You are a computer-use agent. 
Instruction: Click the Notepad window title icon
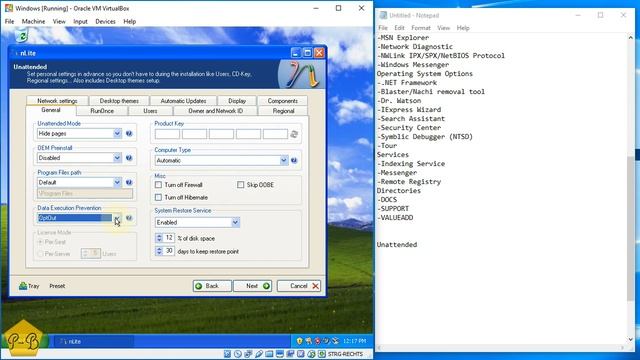tap(383, 15)
